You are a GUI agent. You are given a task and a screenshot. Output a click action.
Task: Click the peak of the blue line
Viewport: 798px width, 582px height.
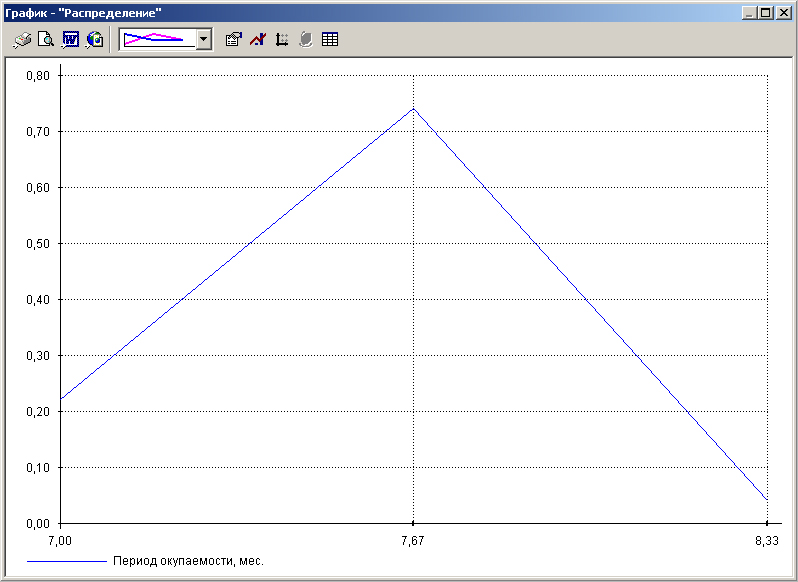click(x=413, y=108)
